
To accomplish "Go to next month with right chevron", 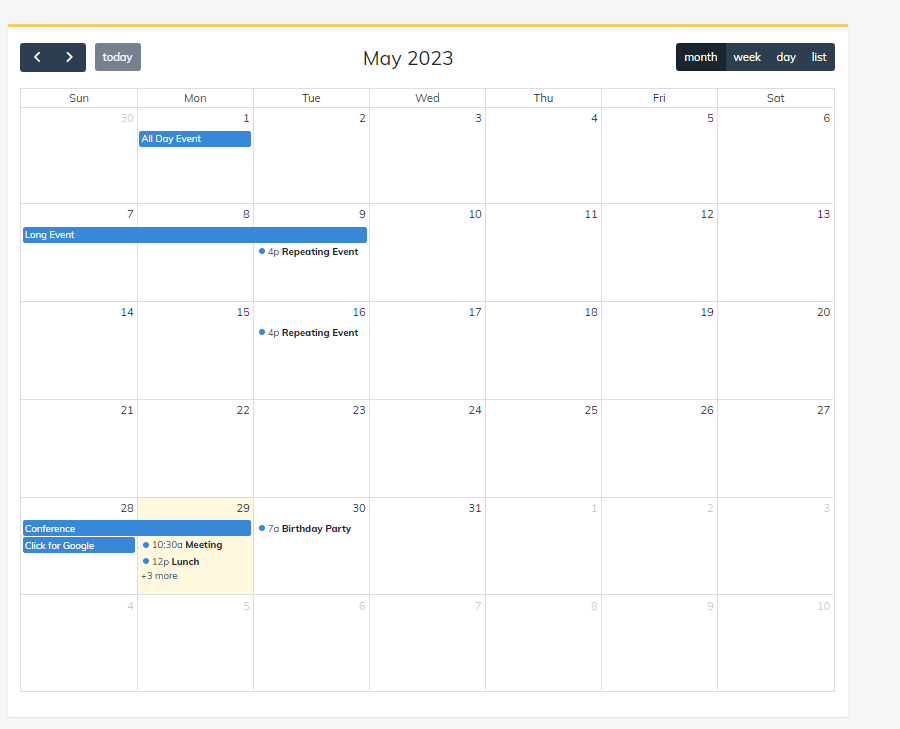I will [69, 57].
